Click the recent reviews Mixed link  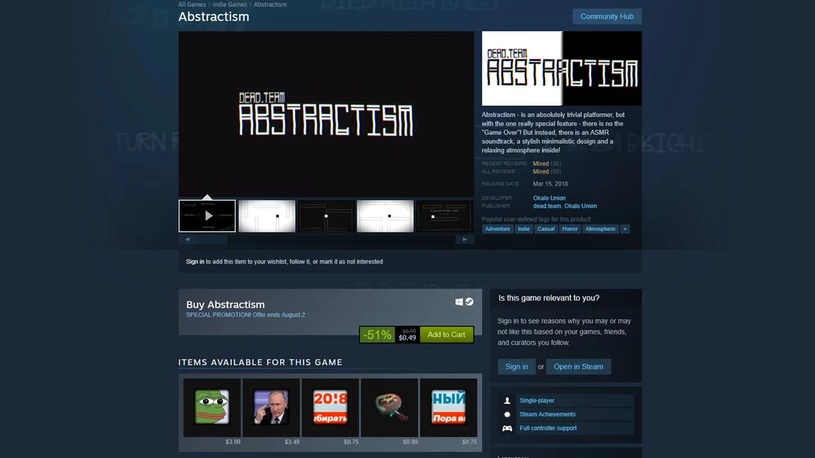[541, 163]
